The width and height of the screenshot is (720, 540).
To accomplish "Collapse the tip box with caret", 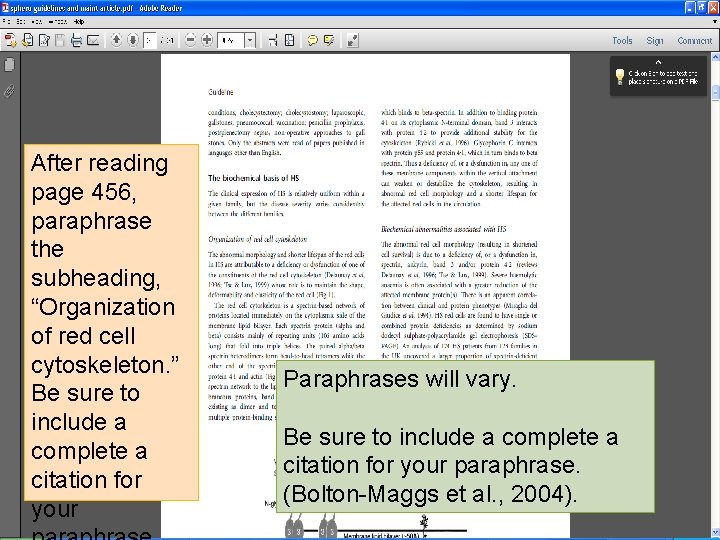I will point(658,62).
